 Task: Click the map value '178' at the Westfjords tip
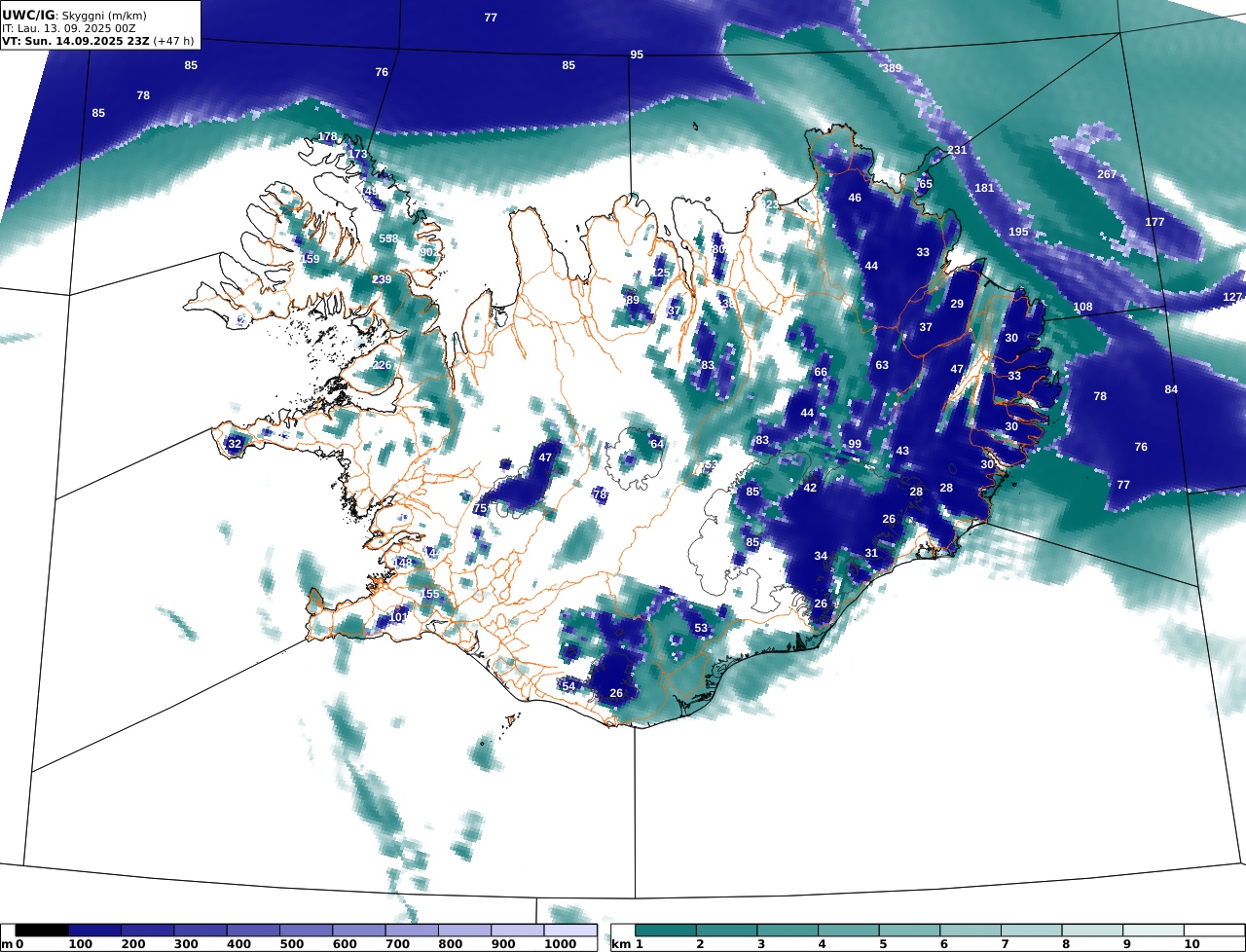click(328, 136)
